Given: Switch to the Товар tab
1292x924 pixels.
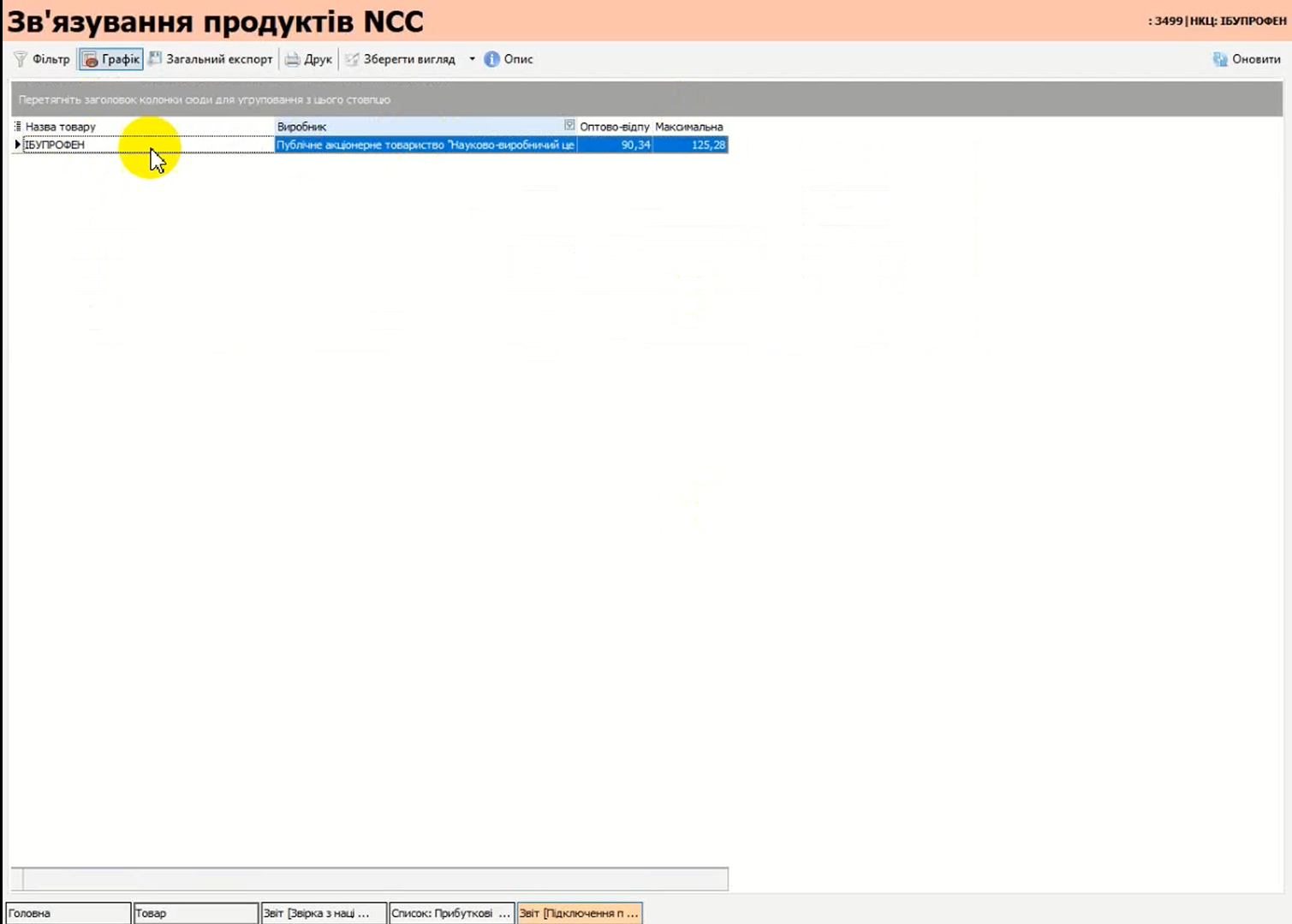Looking at the screenshot, I should tap(195, 913).
